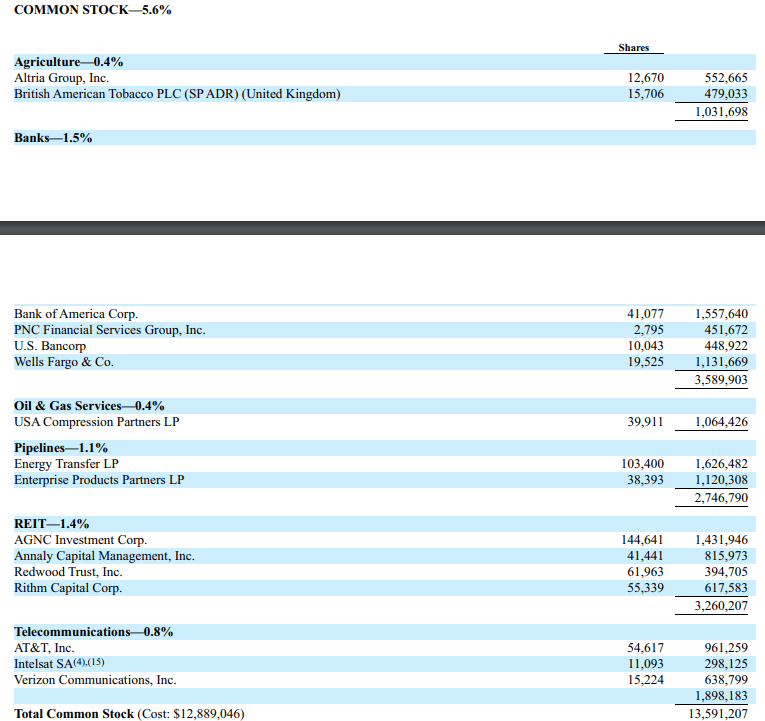765x721 pixels.
Task: Select value 451,672
Action: coord(725,330)
